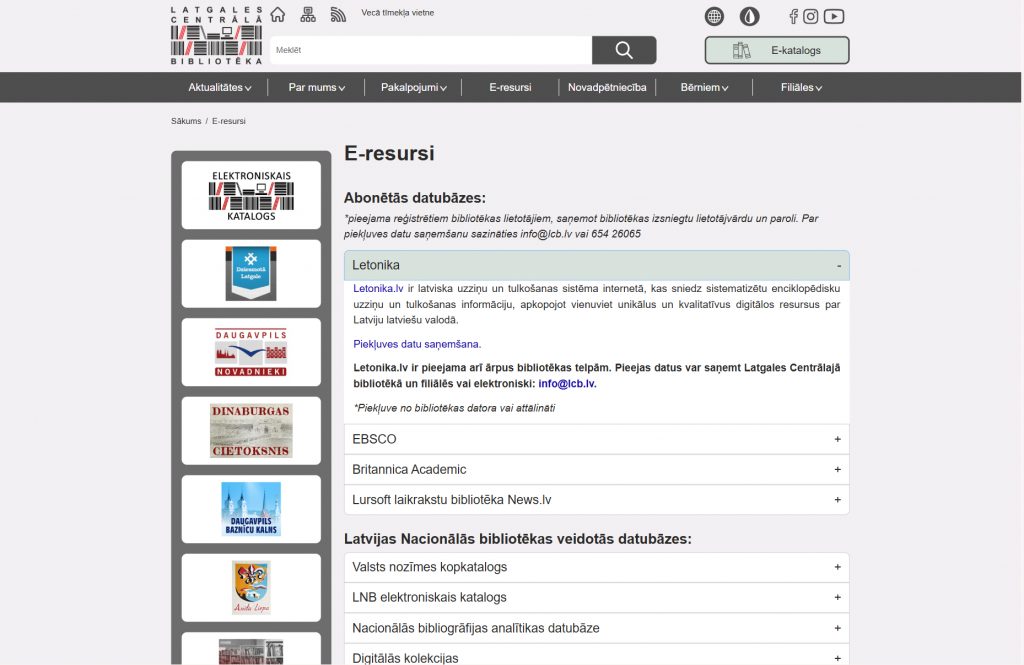The width and height of the screenshot is (1024, 665).
Task: Click the magnifier search button
Action: click(624, 50)
